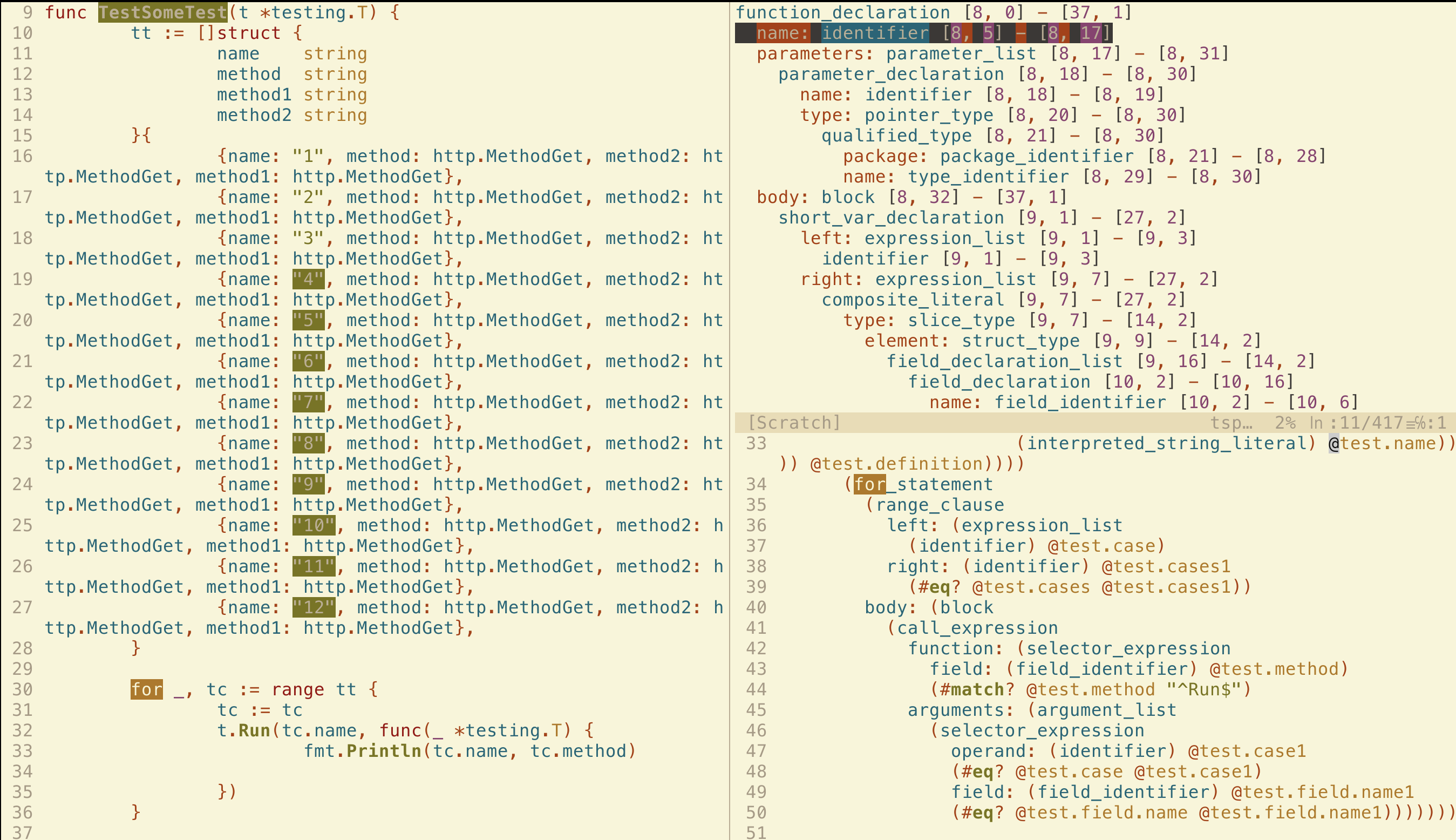This screenshot has height=840, width=1456.
Task: Click the fmt.Println call on line 33
Action: [x=363, y=750]
